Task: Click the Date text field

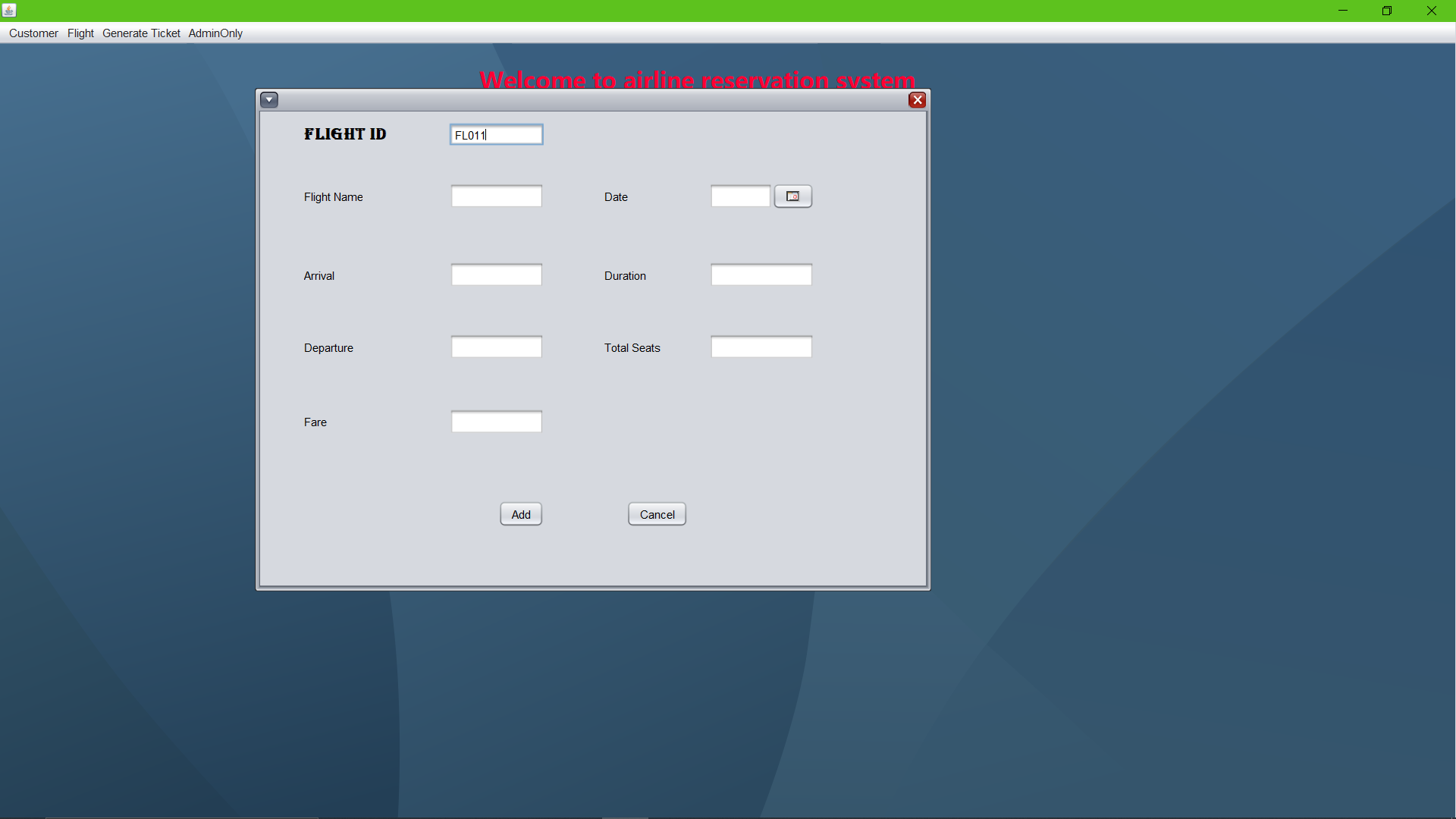Action: point(740,196)
